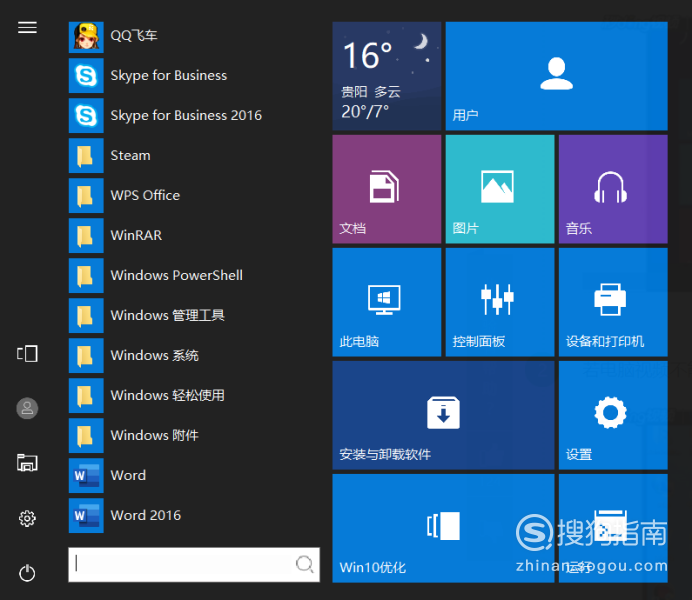Select the Skype for Business 2016 label
This screenshot has height=600, width=692.
coord(186,115)
